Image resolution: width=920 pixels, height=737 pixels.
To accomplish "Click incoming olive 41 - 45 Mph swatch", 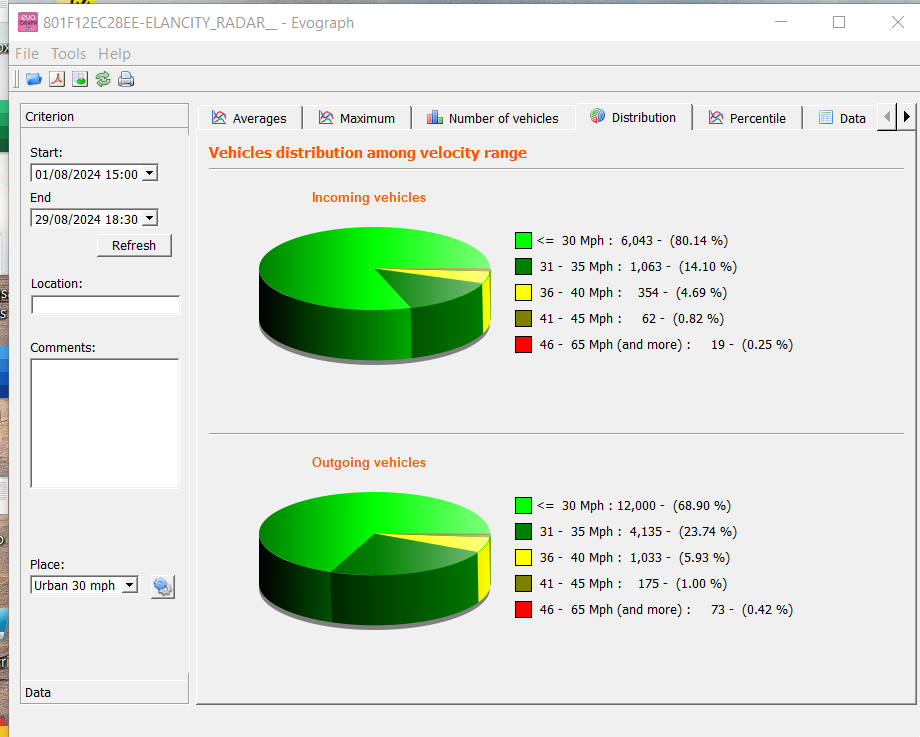I will point(523,319).
